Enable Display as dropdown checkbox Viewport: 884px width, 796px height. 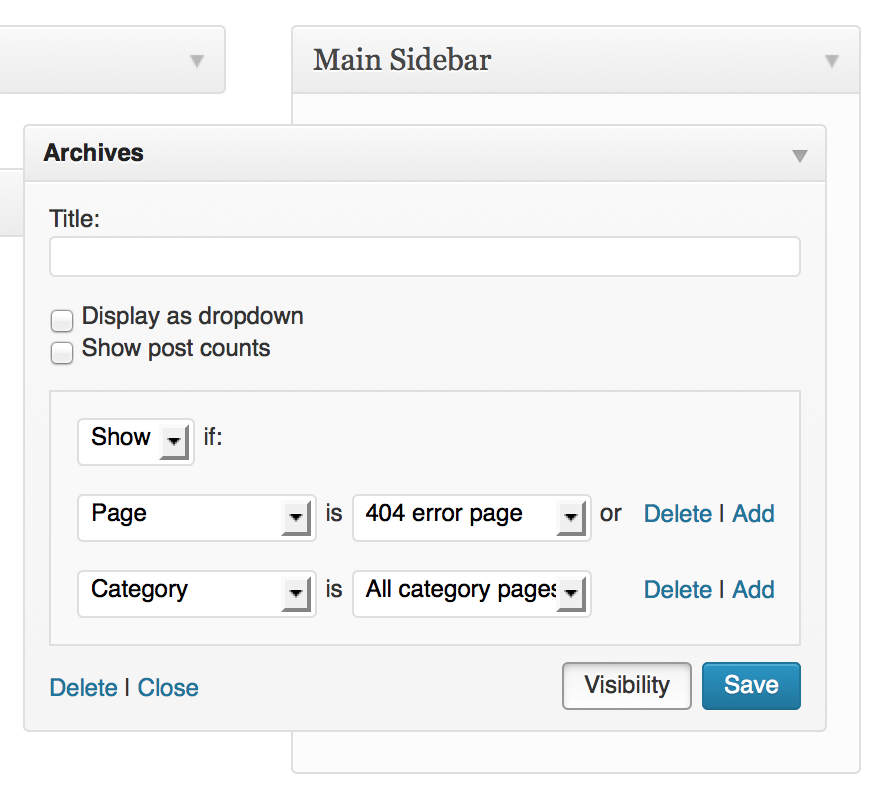(62, 321)
